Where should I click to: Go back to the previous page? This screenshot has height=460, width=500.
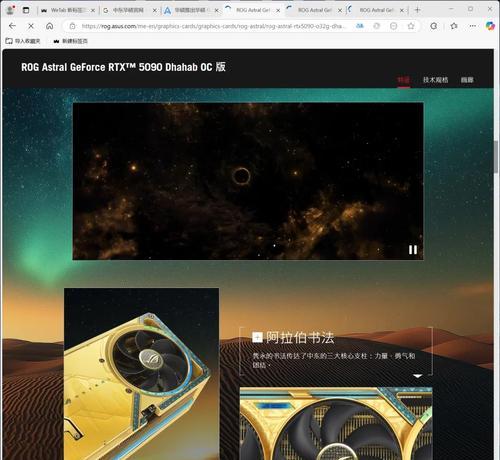coord(12,26)
